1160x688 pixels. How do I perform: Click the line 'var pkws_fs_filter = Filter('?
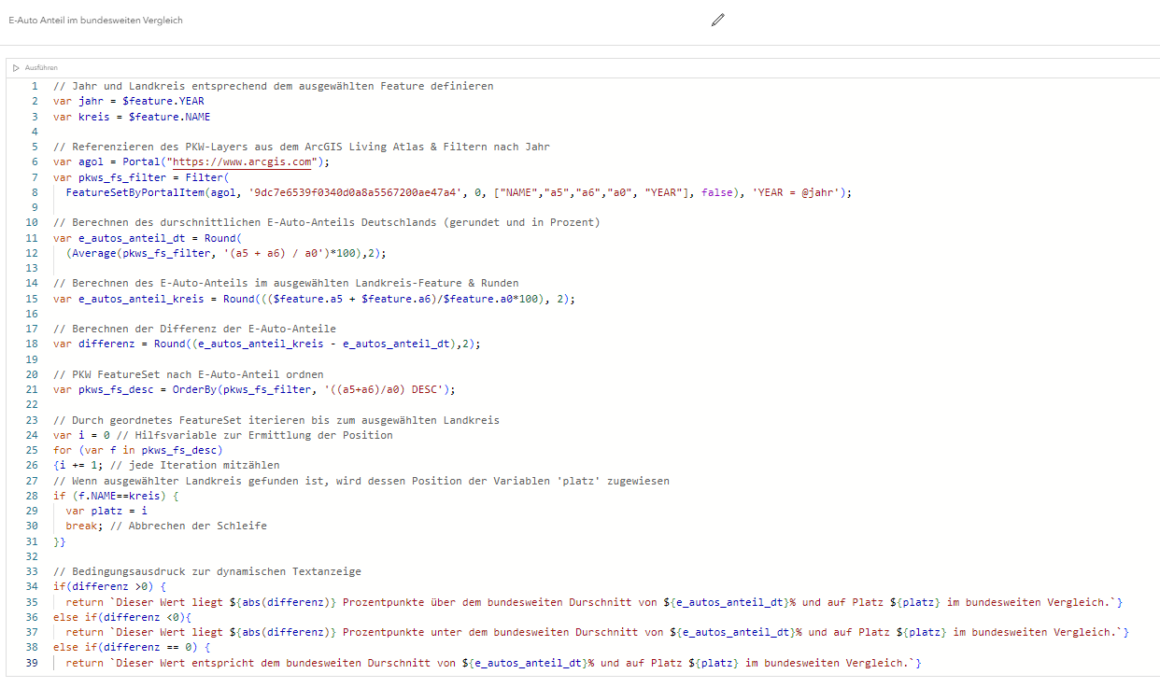pos(141,178)
